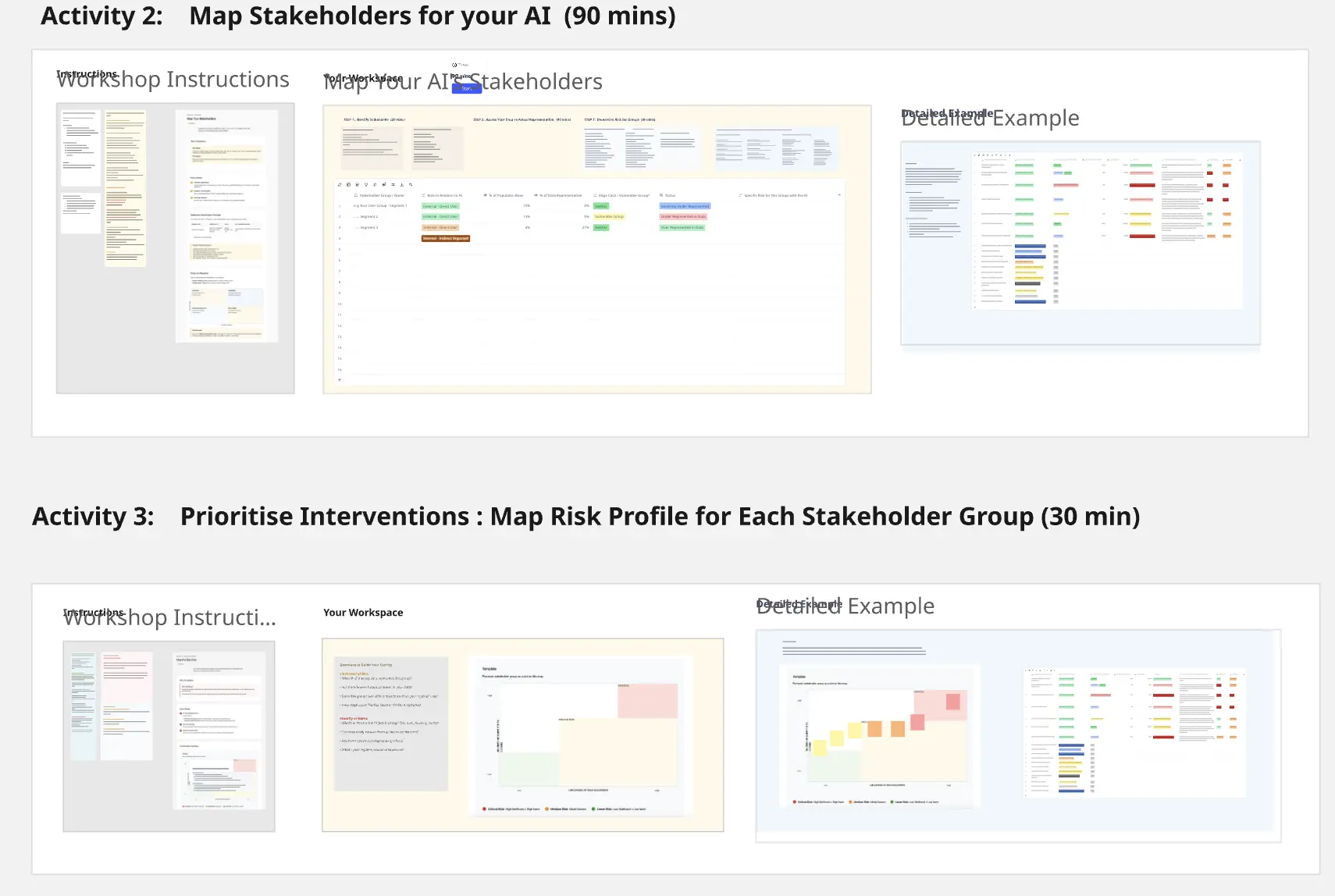The image size is (1335, 896).
Task: Open the Over Represented in Data status tag
Action: pos(682,227)
